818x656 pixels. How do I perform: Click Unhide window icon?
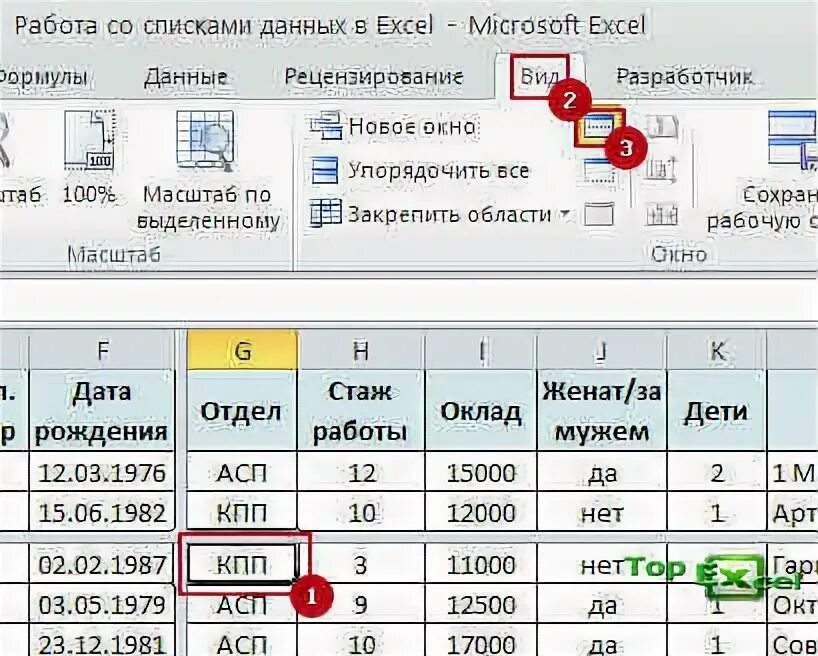point(598,214)
